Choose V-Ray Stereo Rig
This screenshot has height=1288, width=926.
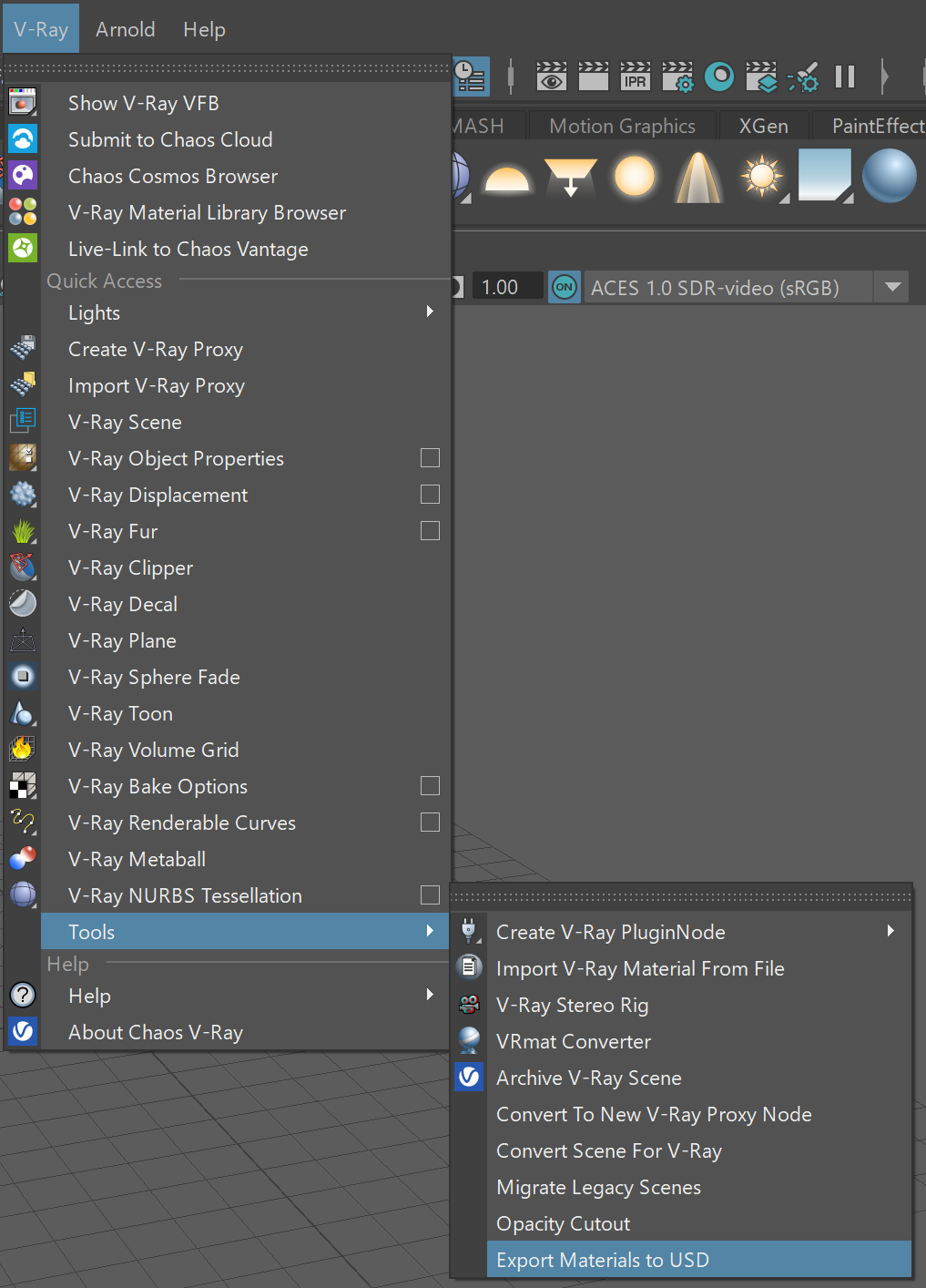[699, 1005]
